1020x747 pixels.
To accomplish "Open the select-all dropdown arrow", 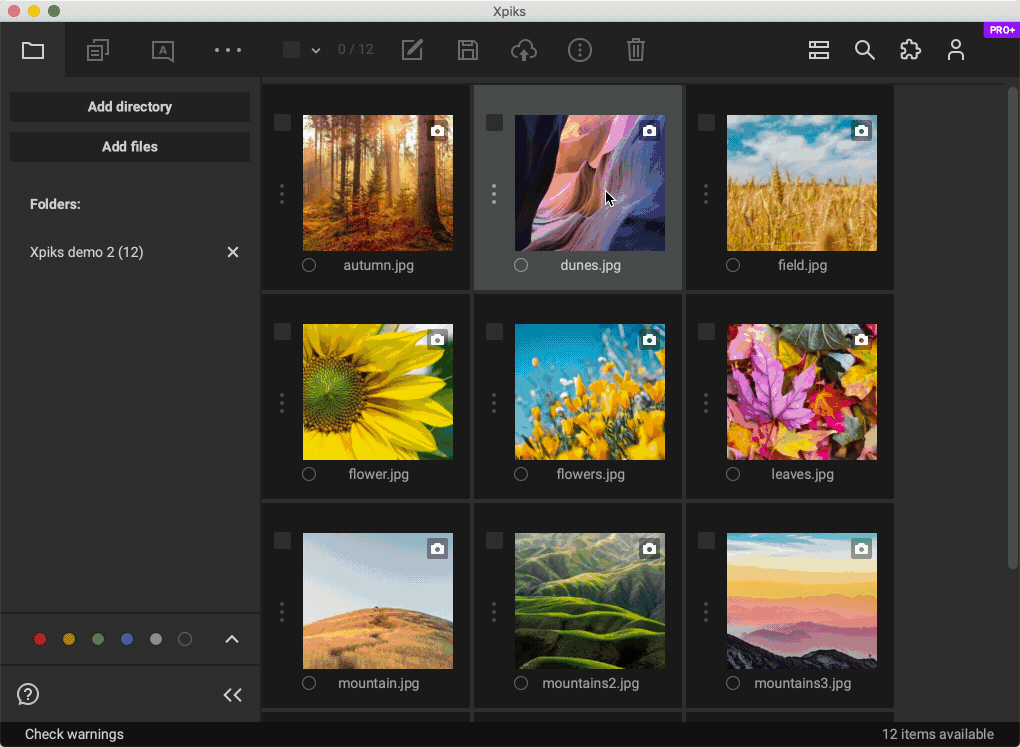I will [316, 50].
